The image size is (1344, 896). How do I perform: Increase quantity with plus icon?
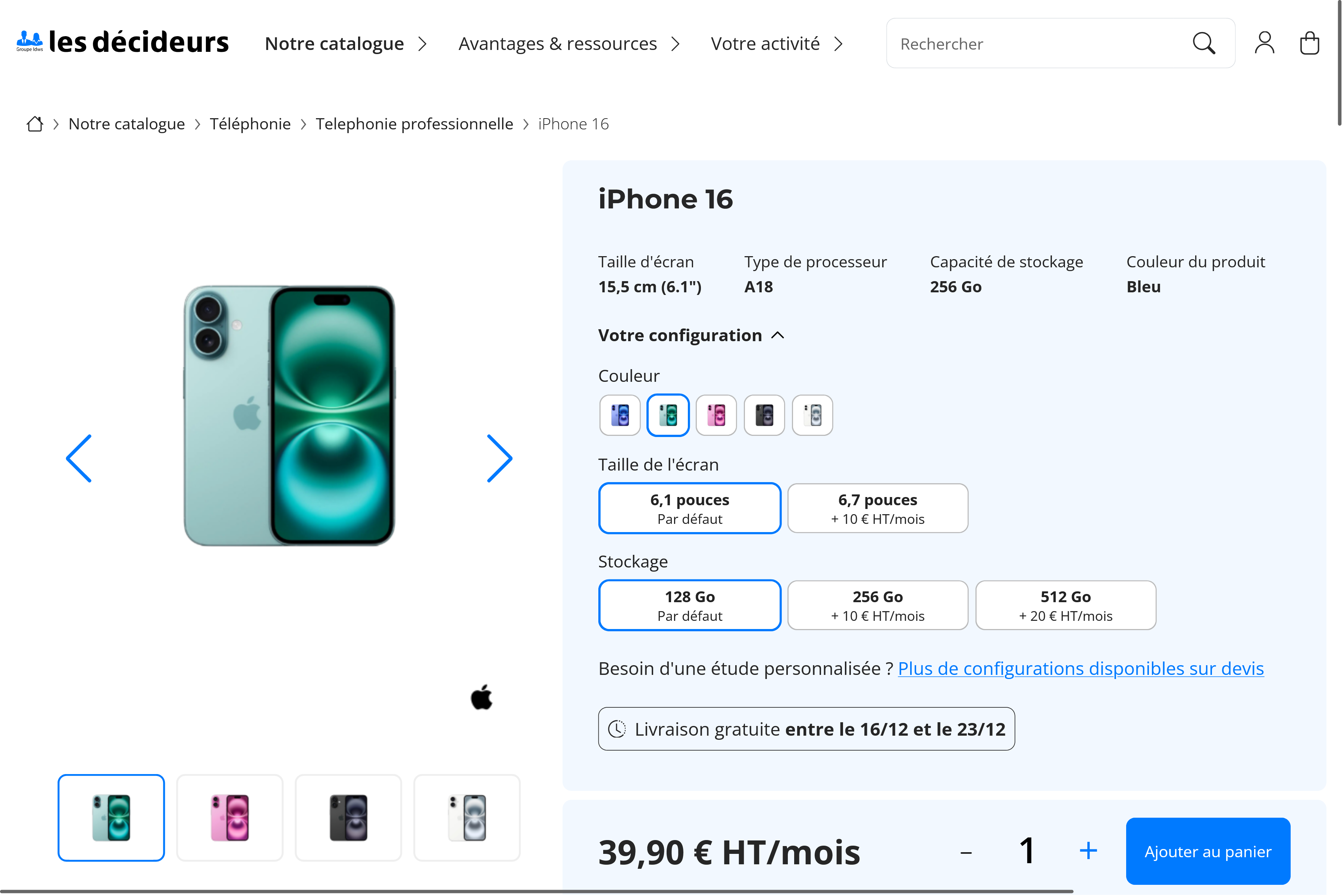click(x=1088, y=851)
